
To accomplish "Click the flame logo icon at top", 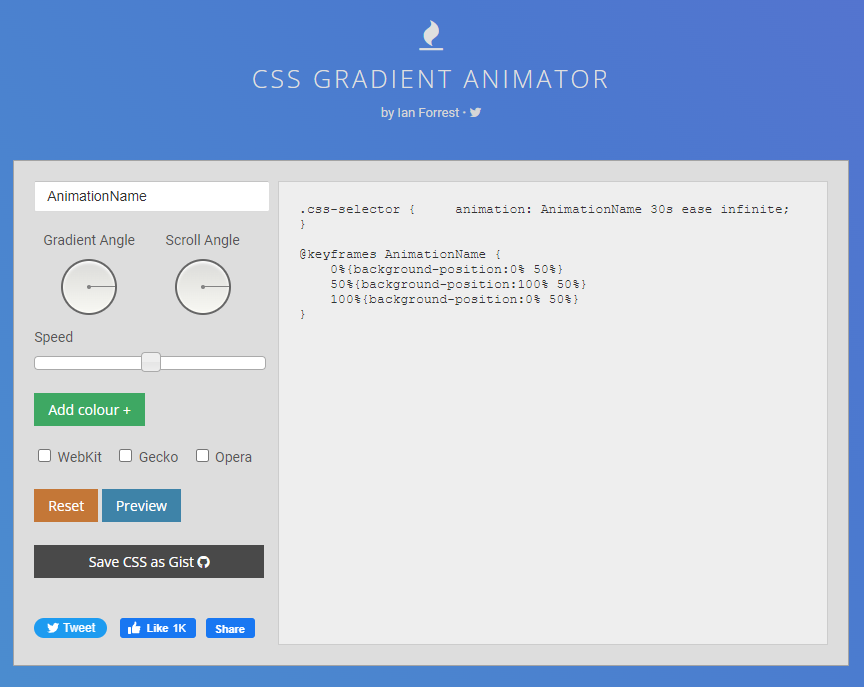I will click(431, 35).
